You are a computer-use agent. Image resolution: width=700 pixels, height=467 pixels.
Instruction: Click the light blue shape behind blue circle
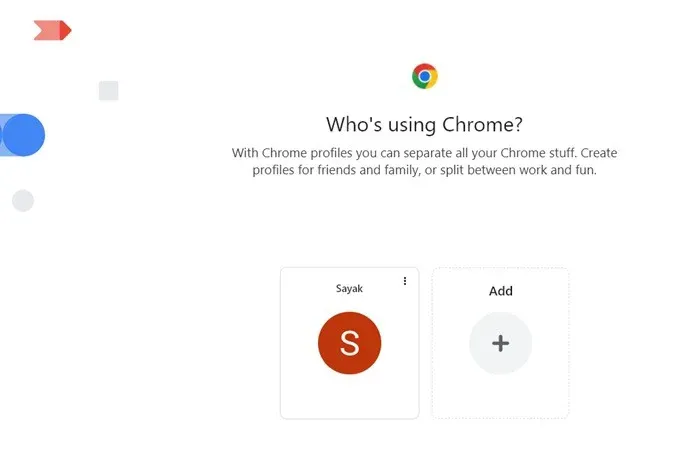pos(3,135)
